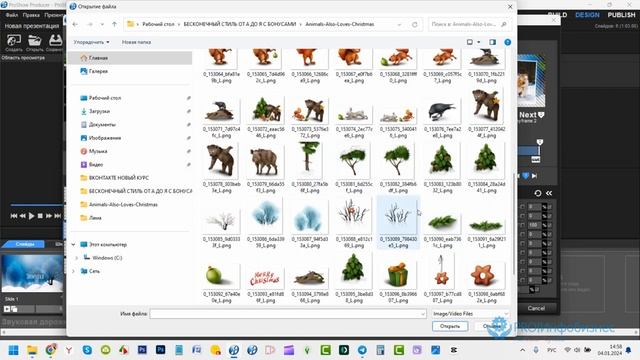
Task: Click the forward navigation arrow
Action: click(89, 24)
